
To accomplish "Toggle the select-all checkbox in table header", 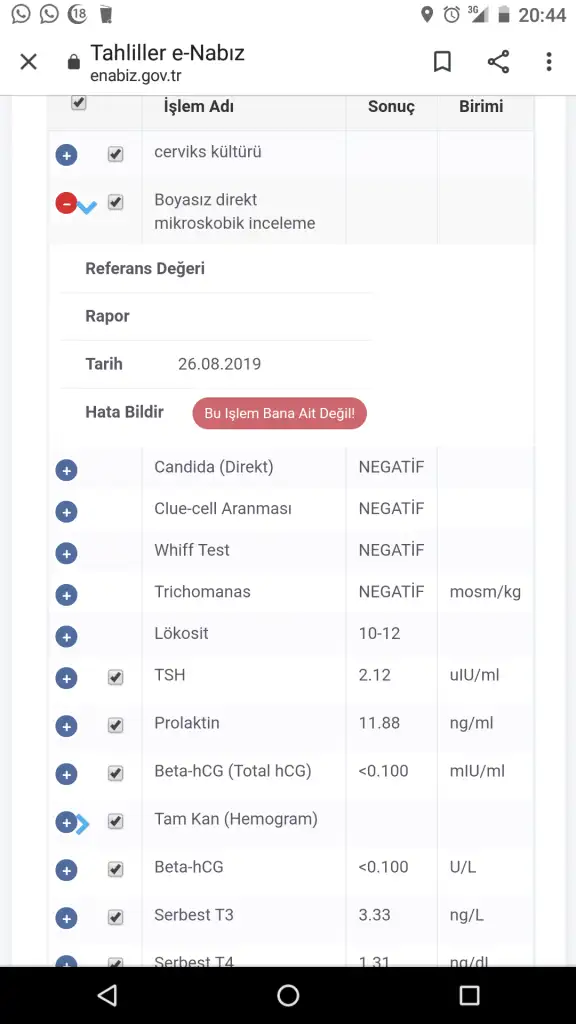I will tap(78, 103).
